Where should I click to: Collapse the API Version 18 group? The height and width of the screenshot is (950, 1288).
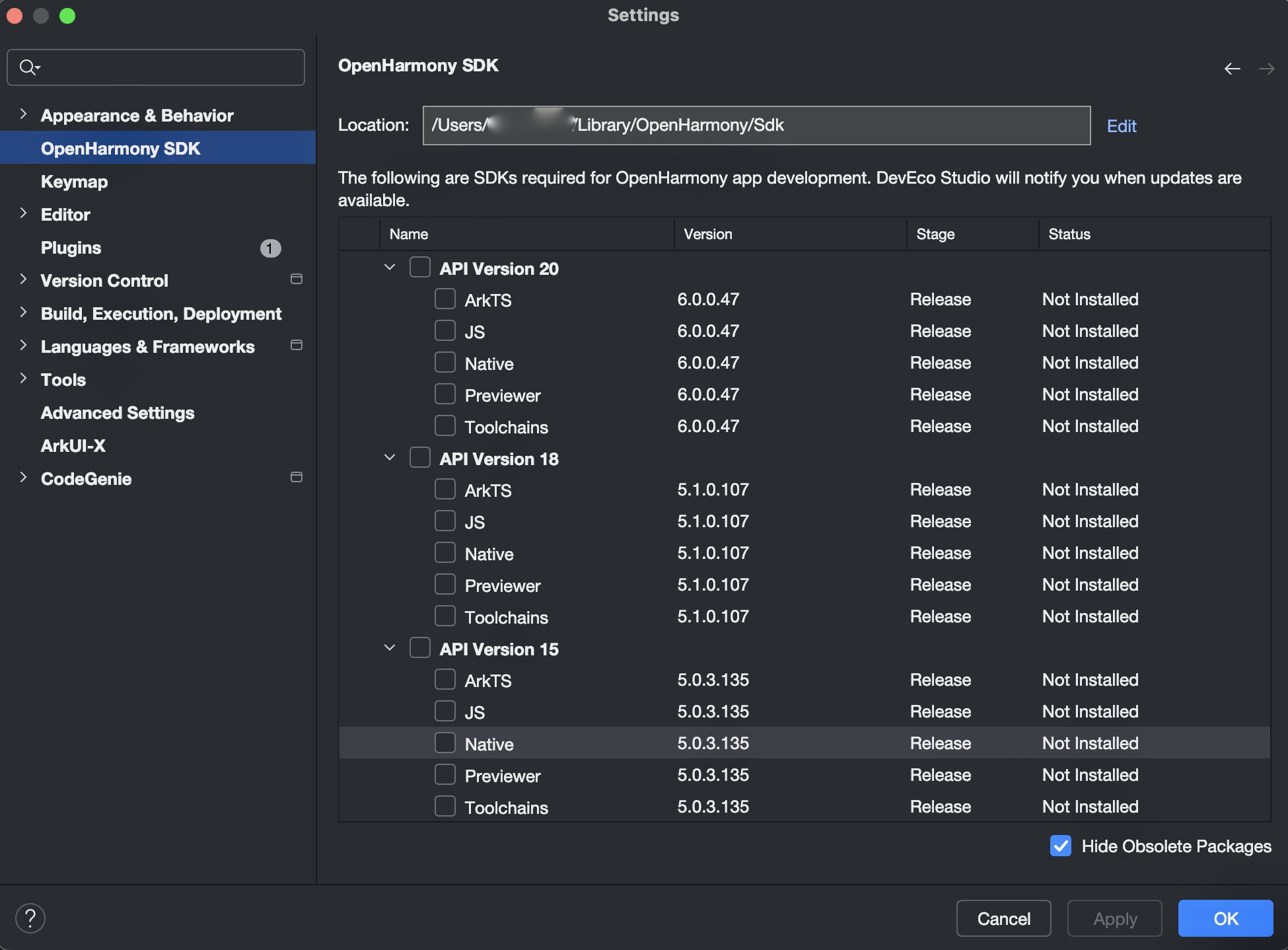pos(390,458)
